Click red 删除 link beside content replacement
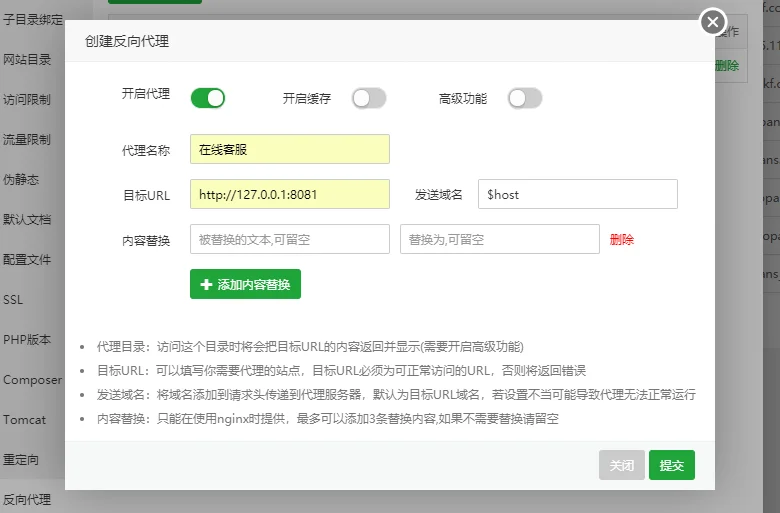 (x=621, y=240)
